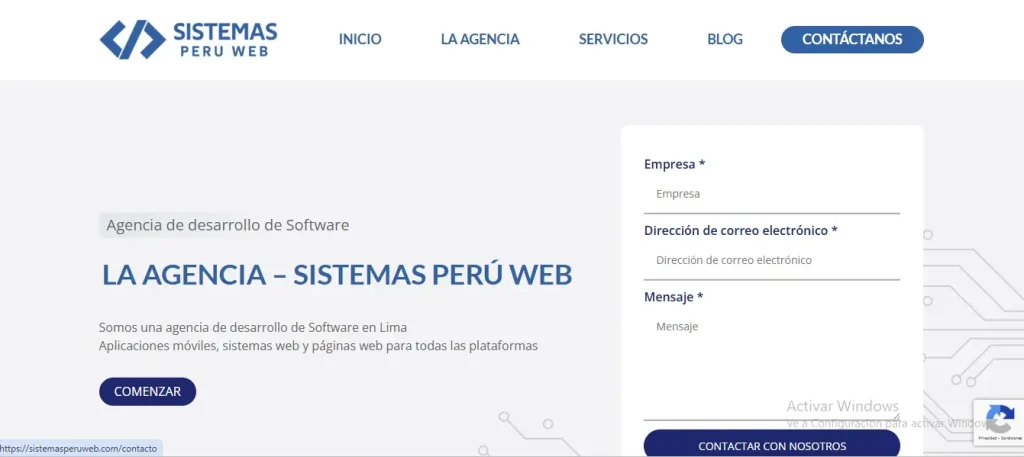Focus the Mensaje text area
Viewport: 1024px width, 457px height.
pos(772,365)
